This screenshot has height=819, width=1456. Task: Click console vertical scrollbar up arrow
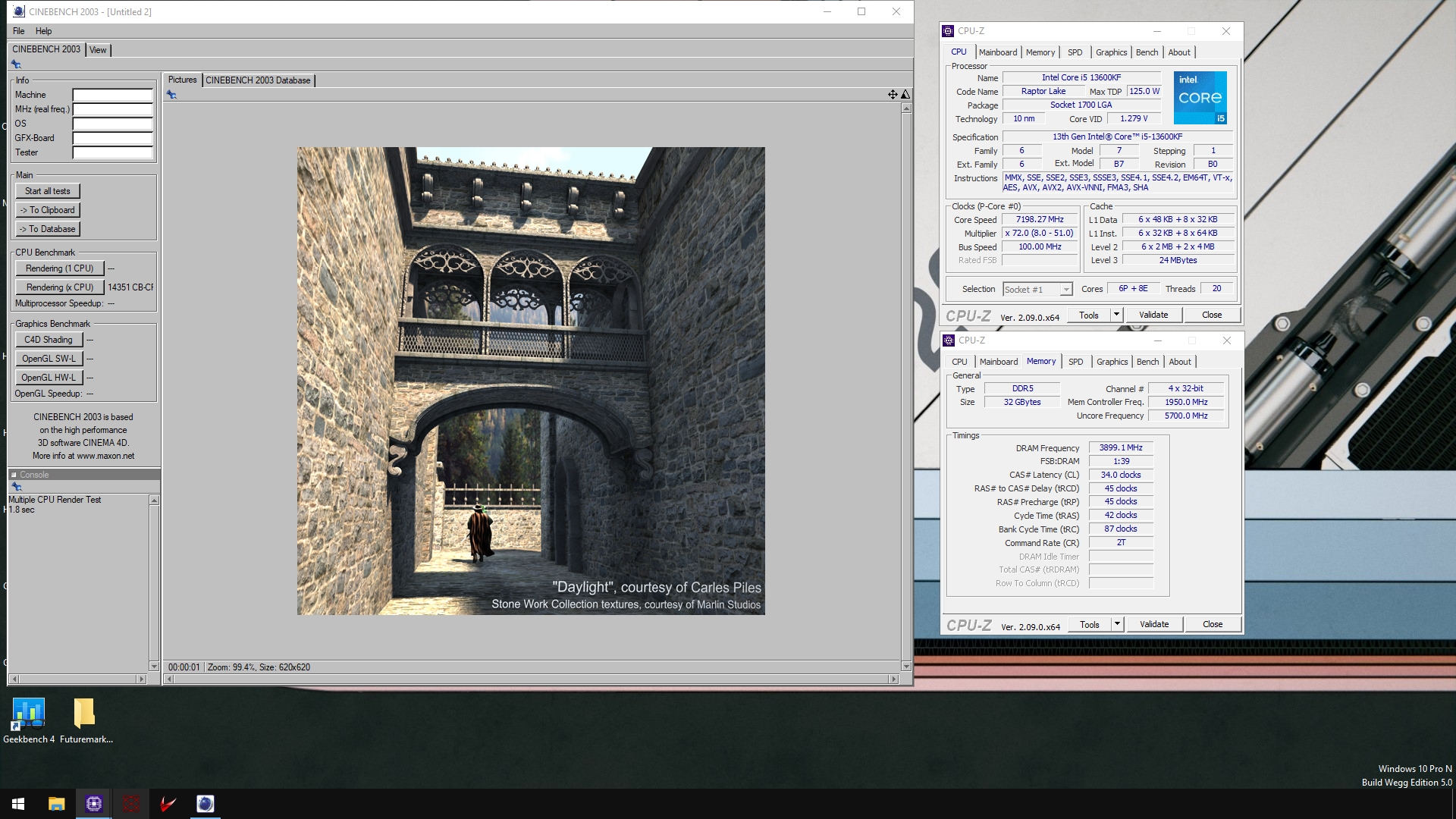tap(154, 500)
